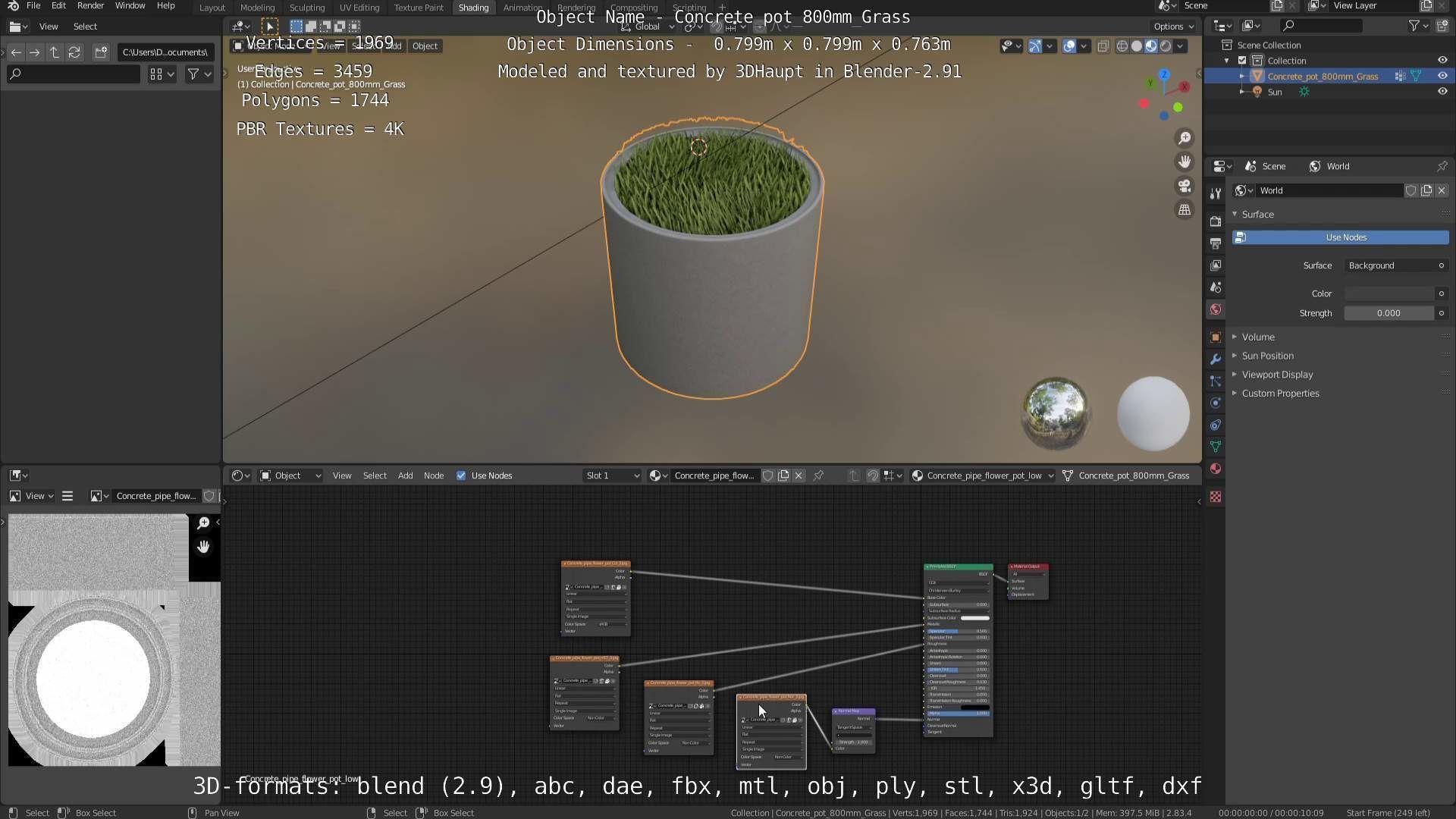Viewport: 1456px width, 819px height.
Task: Hide the Sun light with eye icon
Action: (x=1442, y=92)
